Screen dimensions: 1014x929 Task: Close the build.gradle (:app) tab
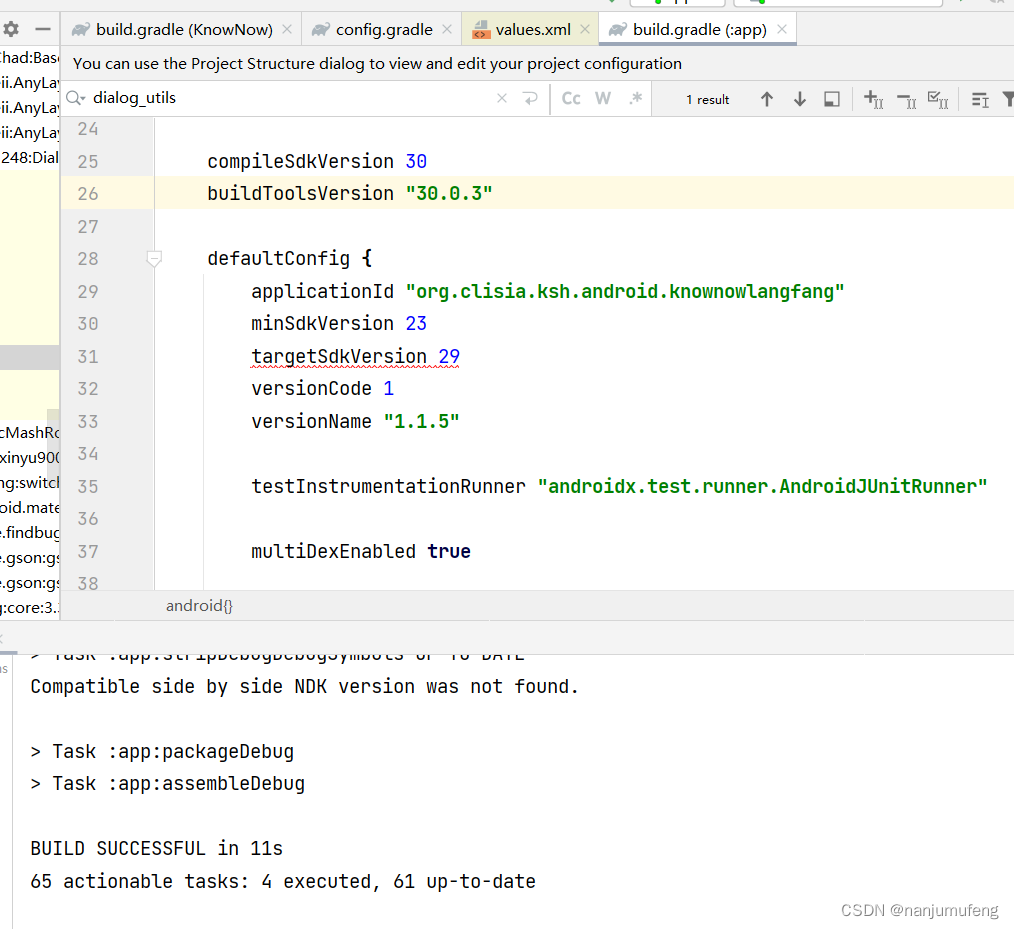[782, 30]
